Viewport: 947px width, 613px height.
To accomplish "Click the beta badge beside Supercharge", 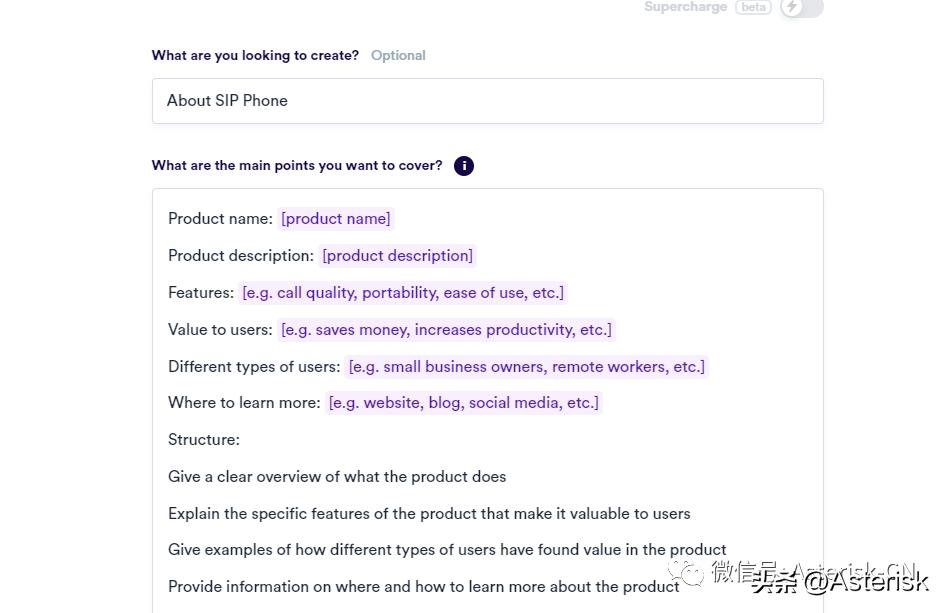I will [x=753, y=7].
